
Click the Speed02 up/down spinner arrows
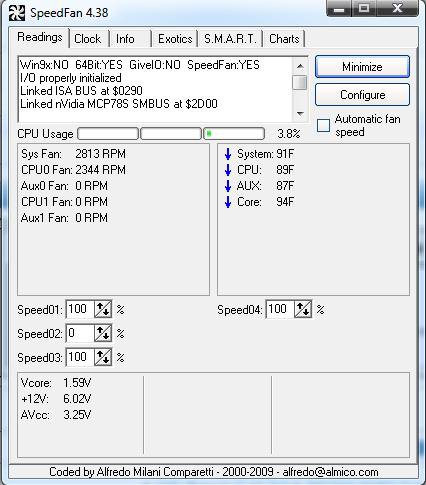[x=103, y=333]
